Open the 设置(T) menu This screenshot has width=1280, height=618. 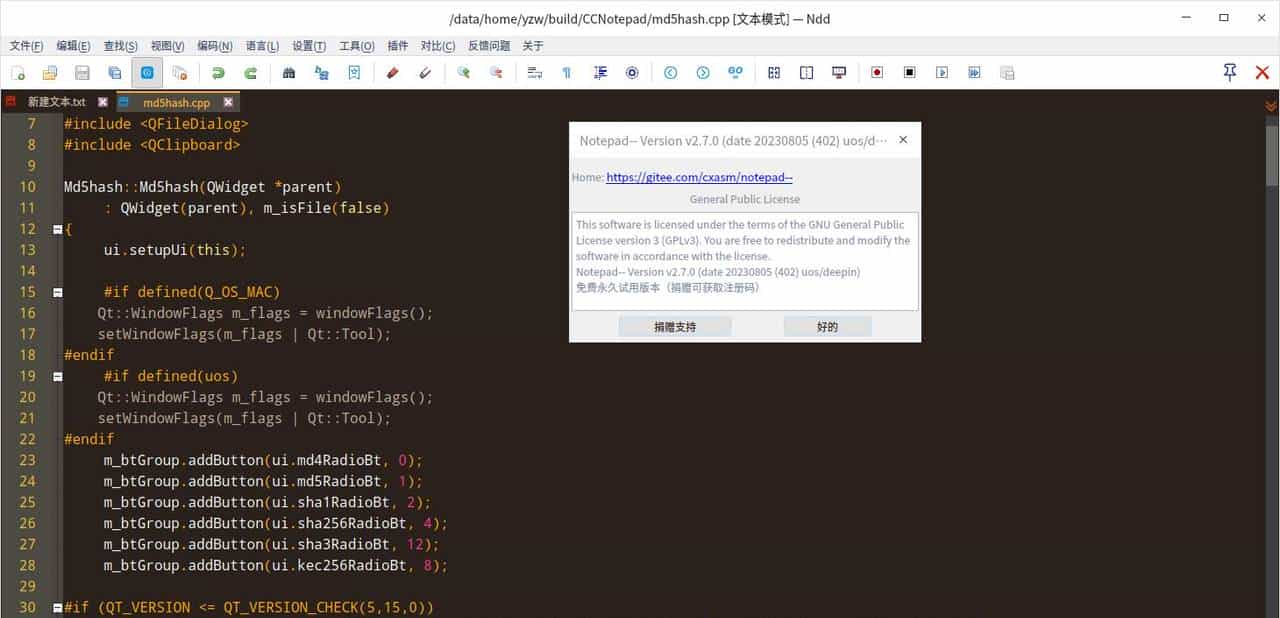point(307,45)
